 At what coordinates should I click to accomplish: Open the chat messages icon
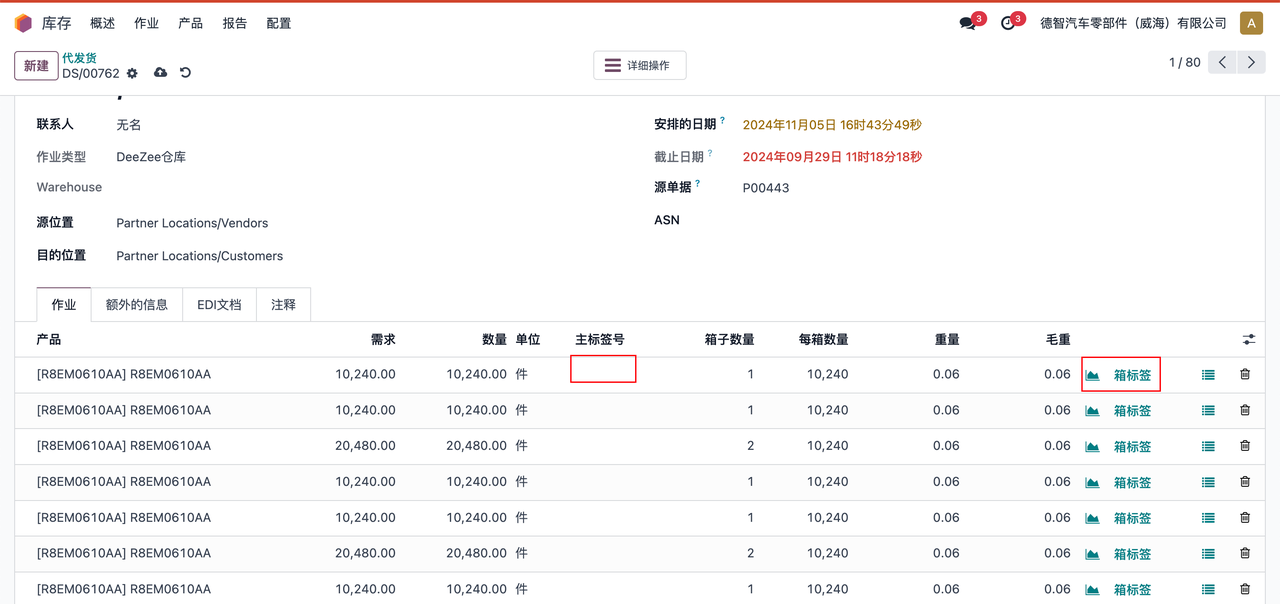click(x=967, y=23)
